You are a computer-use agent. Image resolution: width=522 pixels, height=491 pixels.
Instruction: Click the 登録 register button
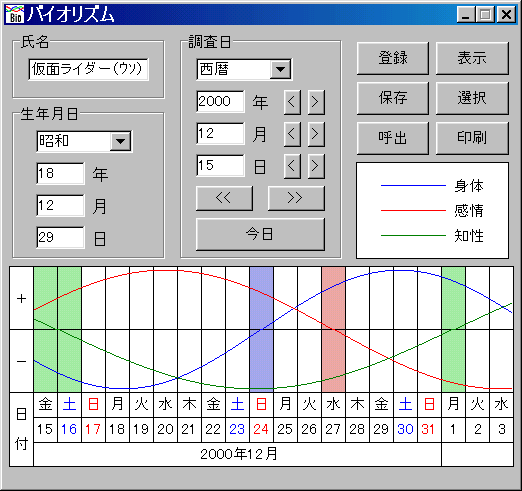[x=393, y=58]
